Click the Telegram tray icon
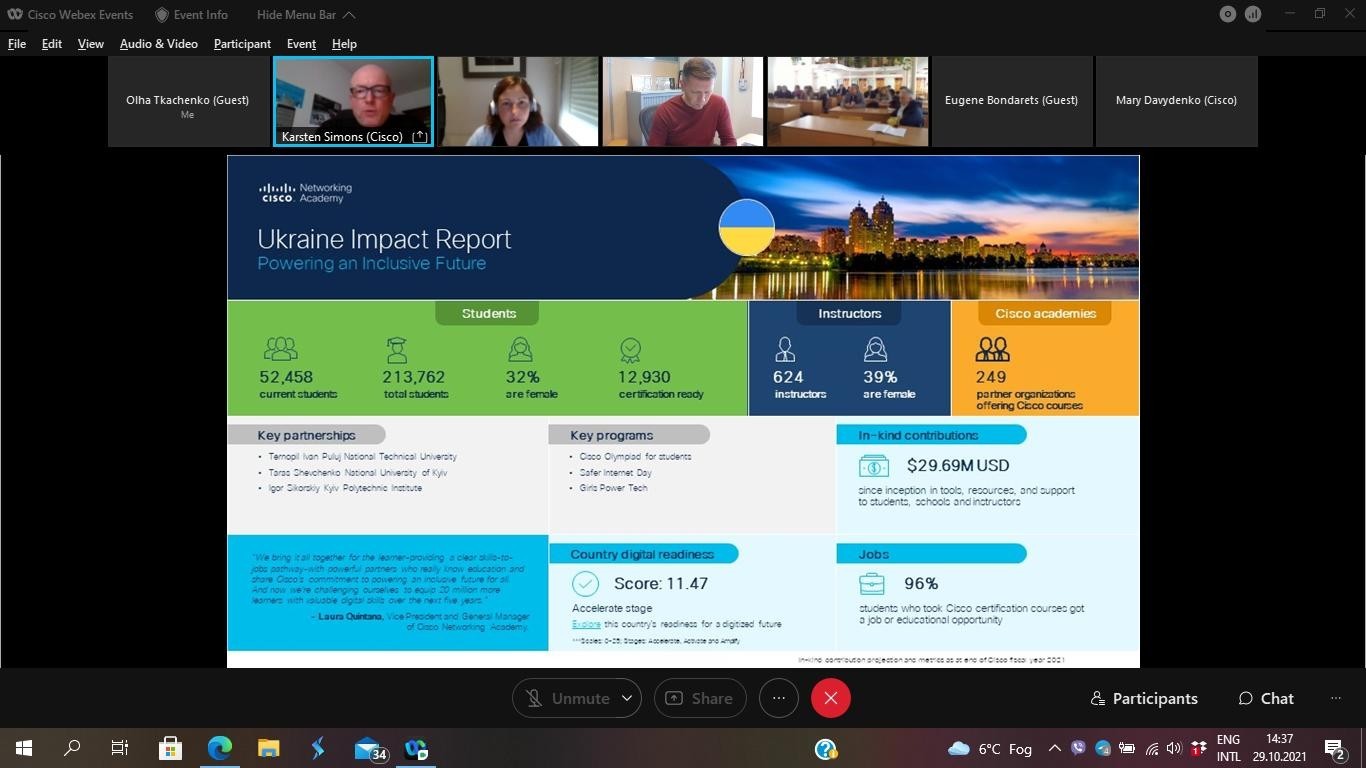Viewport: 1366px width, 768px height. tap(1102, 748)
